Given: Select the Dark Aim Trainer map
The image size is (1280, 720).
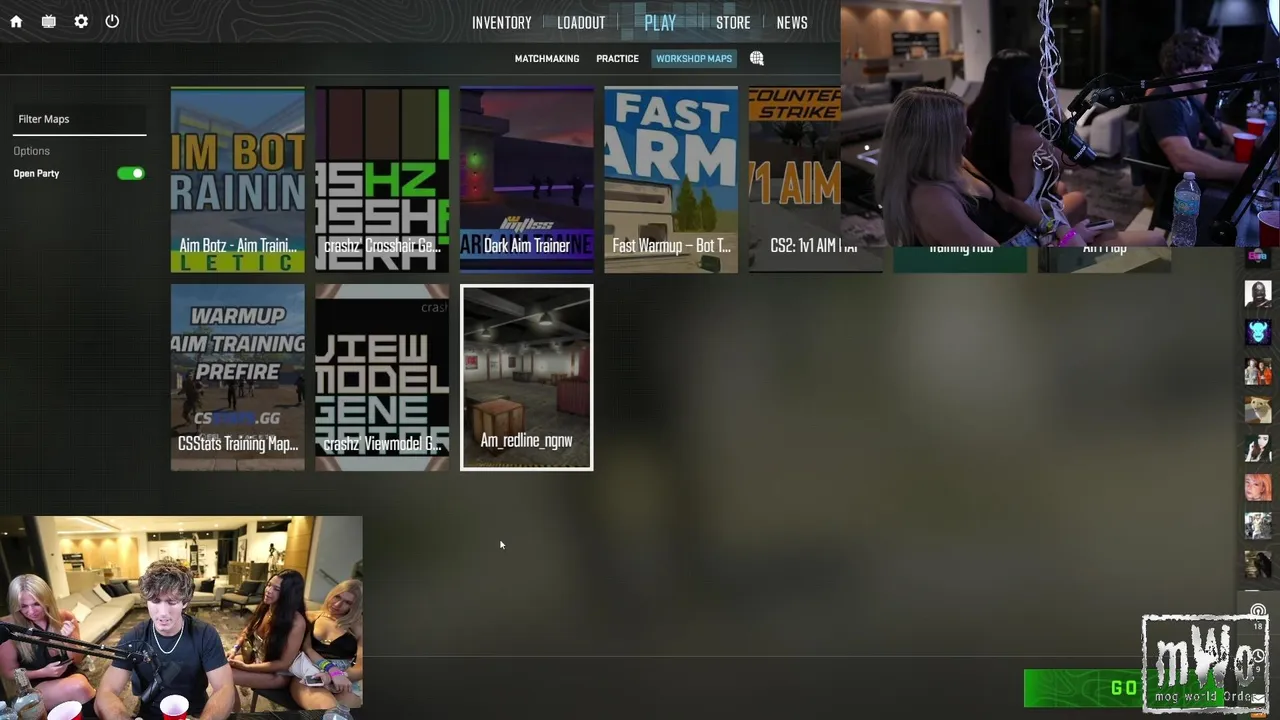Looking at the screenshot, I should [x=527, y=179].
